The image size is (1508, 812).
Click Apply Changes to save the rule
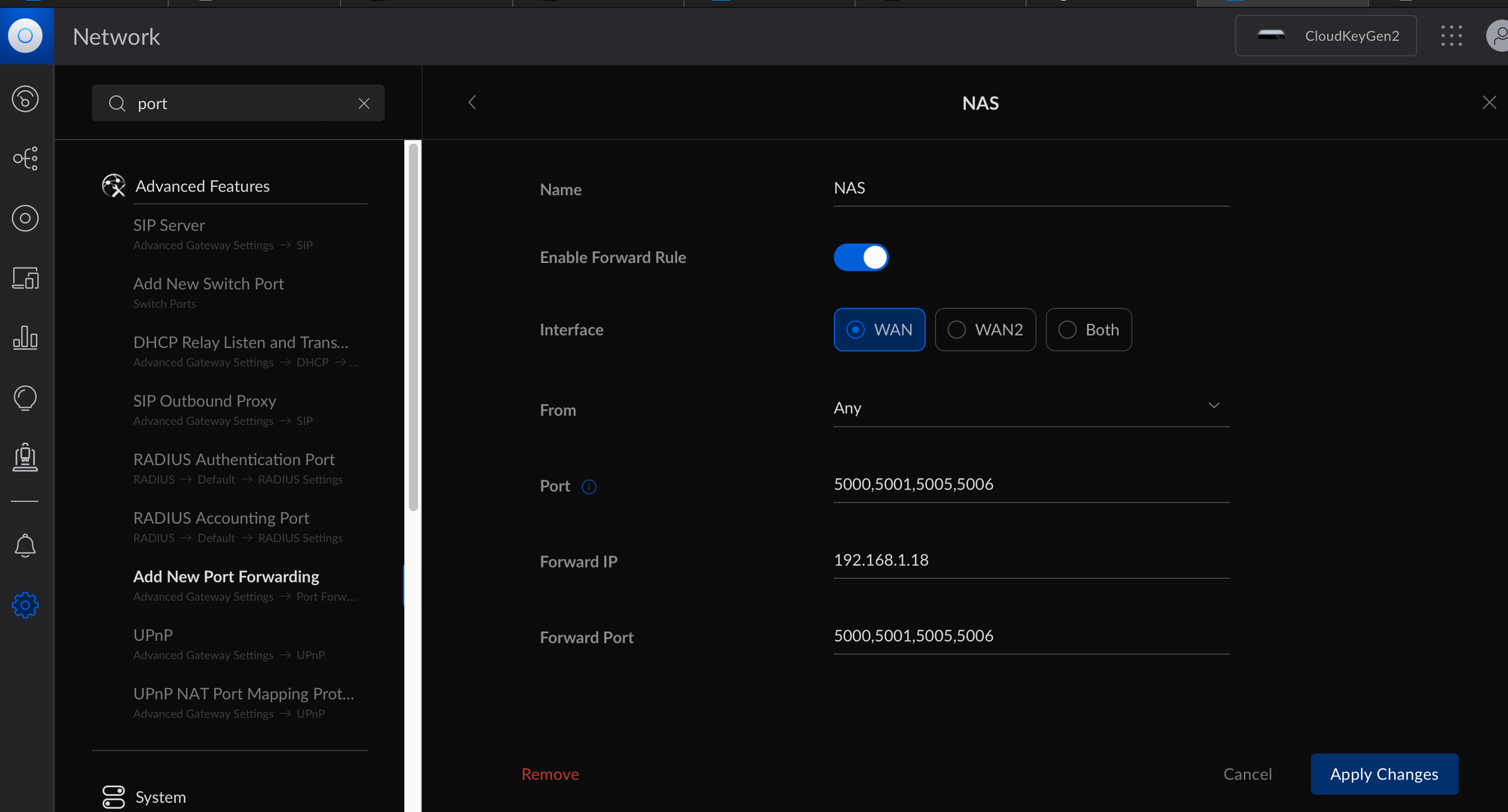click(x=1384, y=774)
